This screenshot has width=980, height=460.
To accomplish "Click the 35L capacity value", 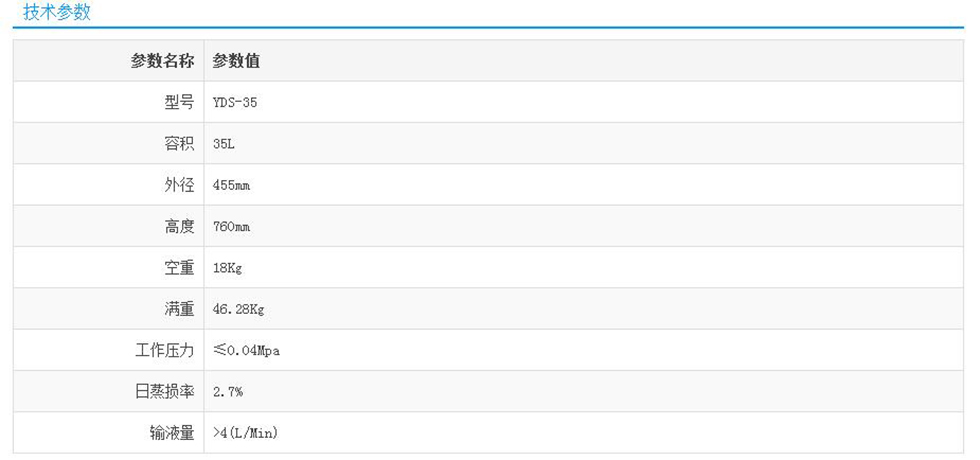I will coord(224,144).
